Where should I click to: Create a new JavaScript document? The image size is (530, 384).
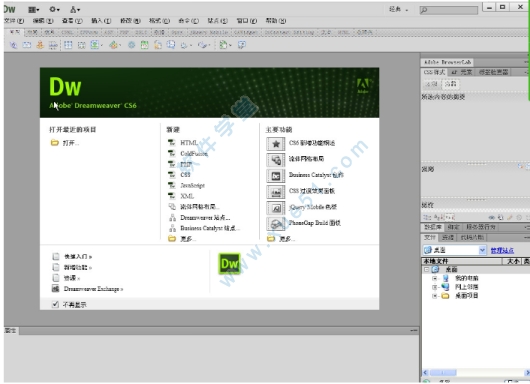(x=186, y=186)
